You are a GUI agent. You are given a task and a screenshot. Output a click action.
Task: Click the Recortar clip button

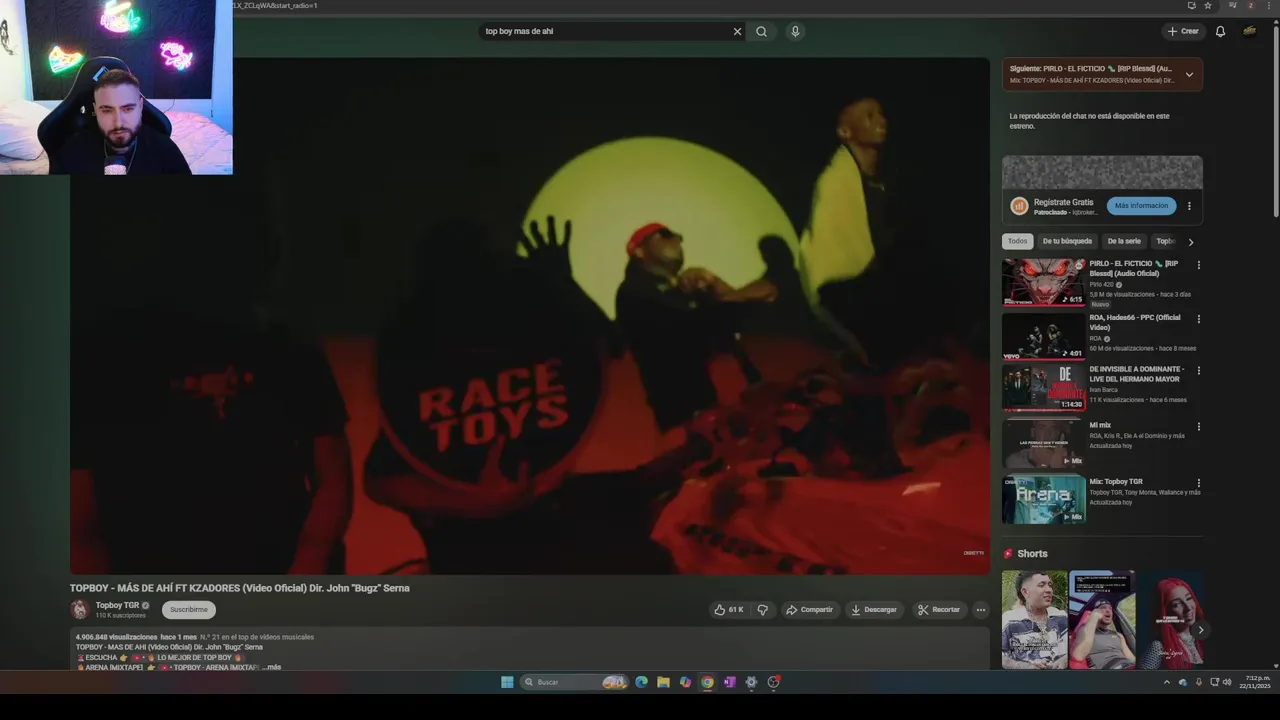tap(939, 609)
